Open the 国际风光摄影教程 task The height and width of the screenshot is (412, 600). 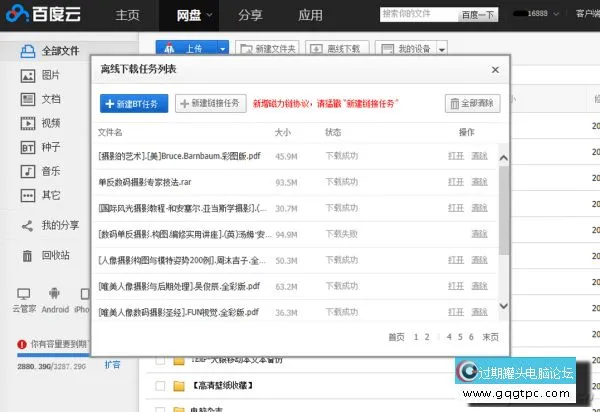(x=456, y=208)
